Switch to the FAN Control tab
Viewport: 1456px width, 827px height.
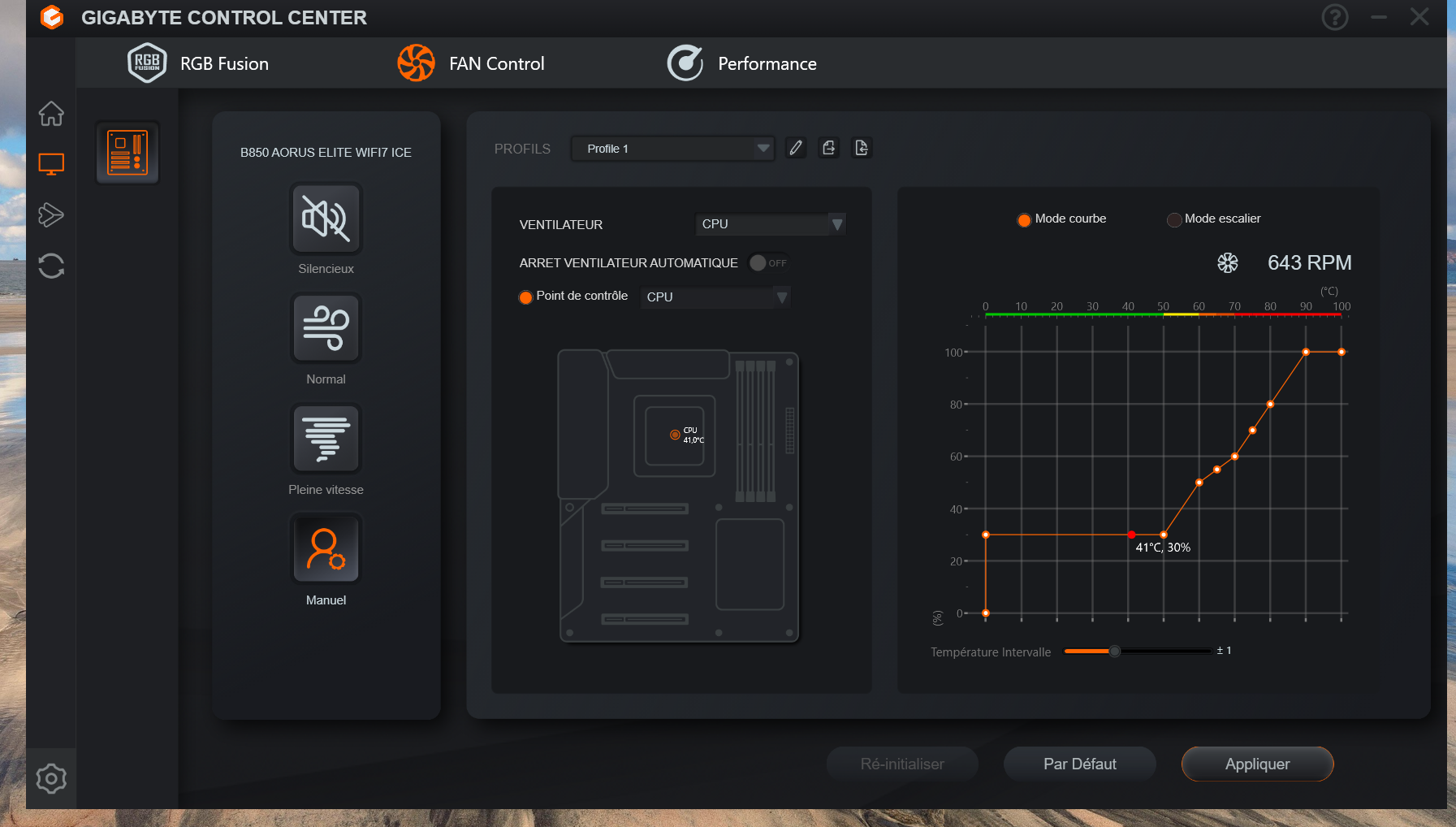(x=471, y=63)
